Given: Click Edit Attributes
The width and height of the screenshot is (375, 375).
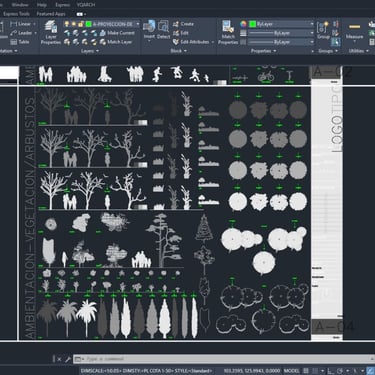Looking at the screenshot, I should [191, 42].
